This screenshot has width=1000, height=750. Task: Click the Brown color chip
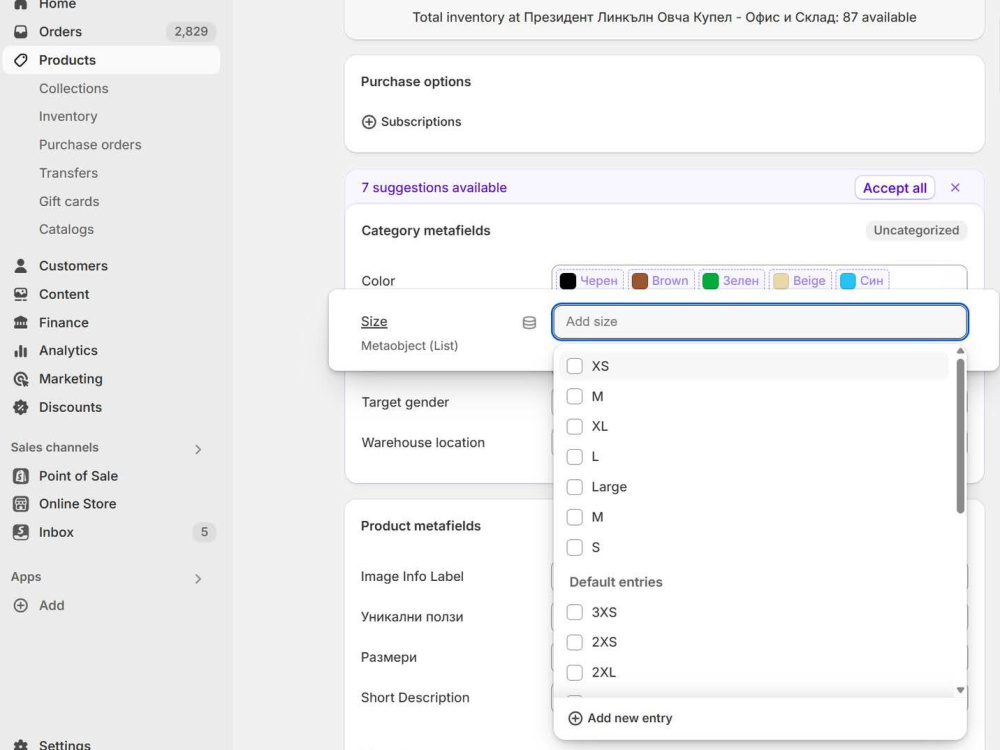click(661, 281)
